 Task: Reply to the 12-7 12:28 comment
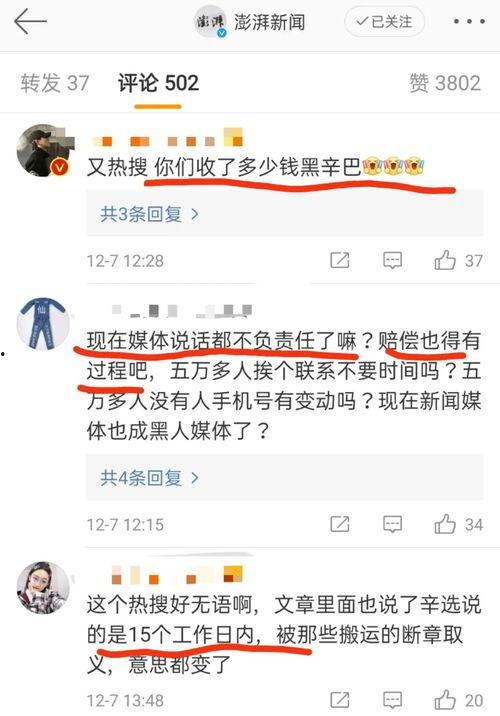point(392,261)
